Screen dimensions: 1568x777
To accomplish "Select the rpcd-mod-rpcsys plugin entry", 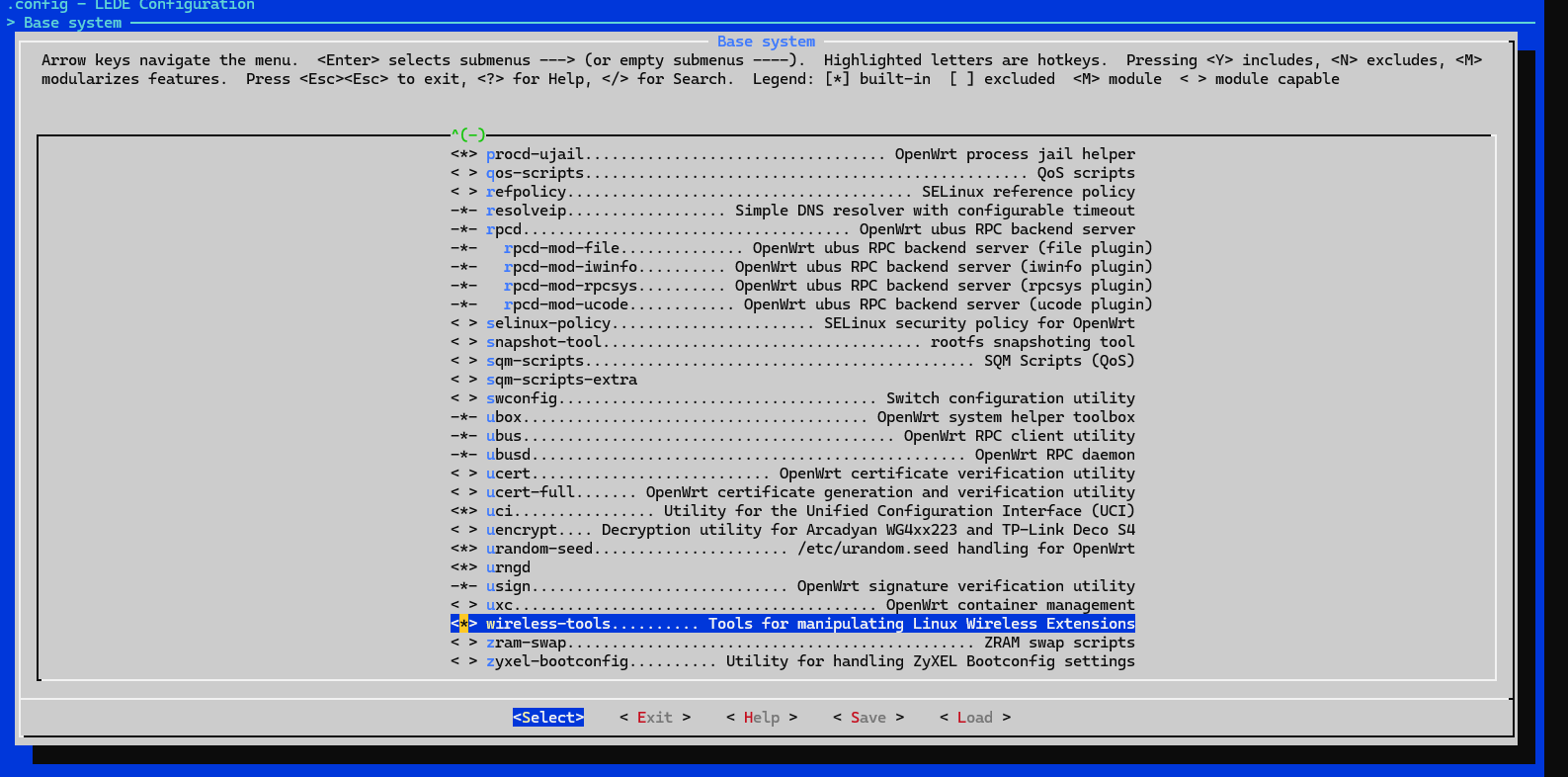I will click(801, 286).
